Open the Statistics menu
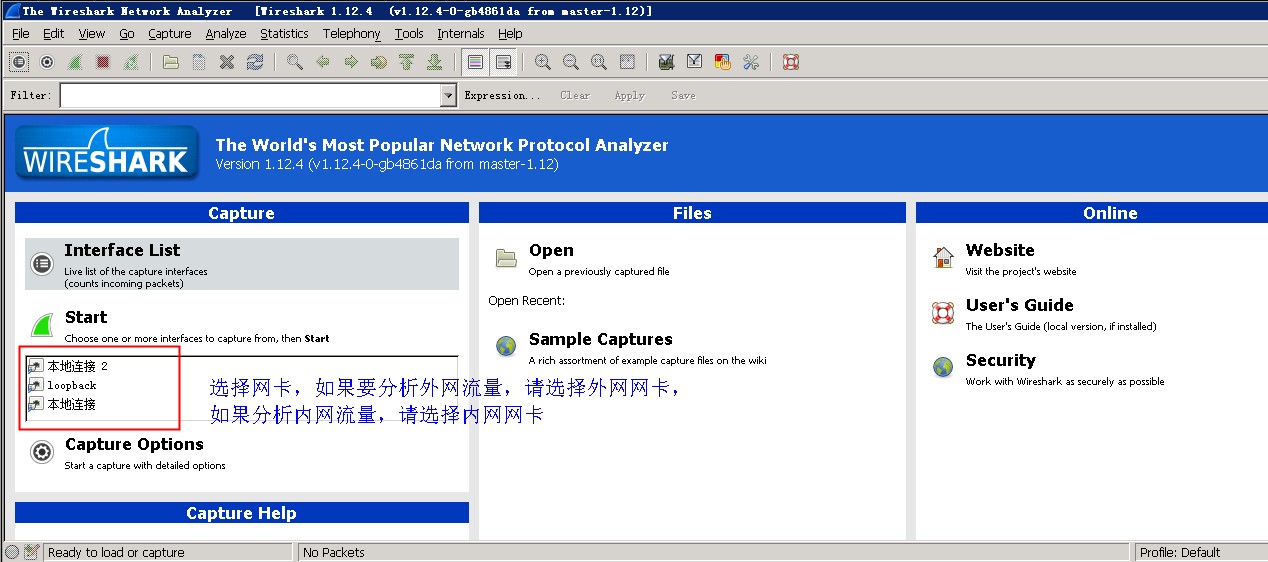This screenshot has height=562, width=1268. point(284,34)
